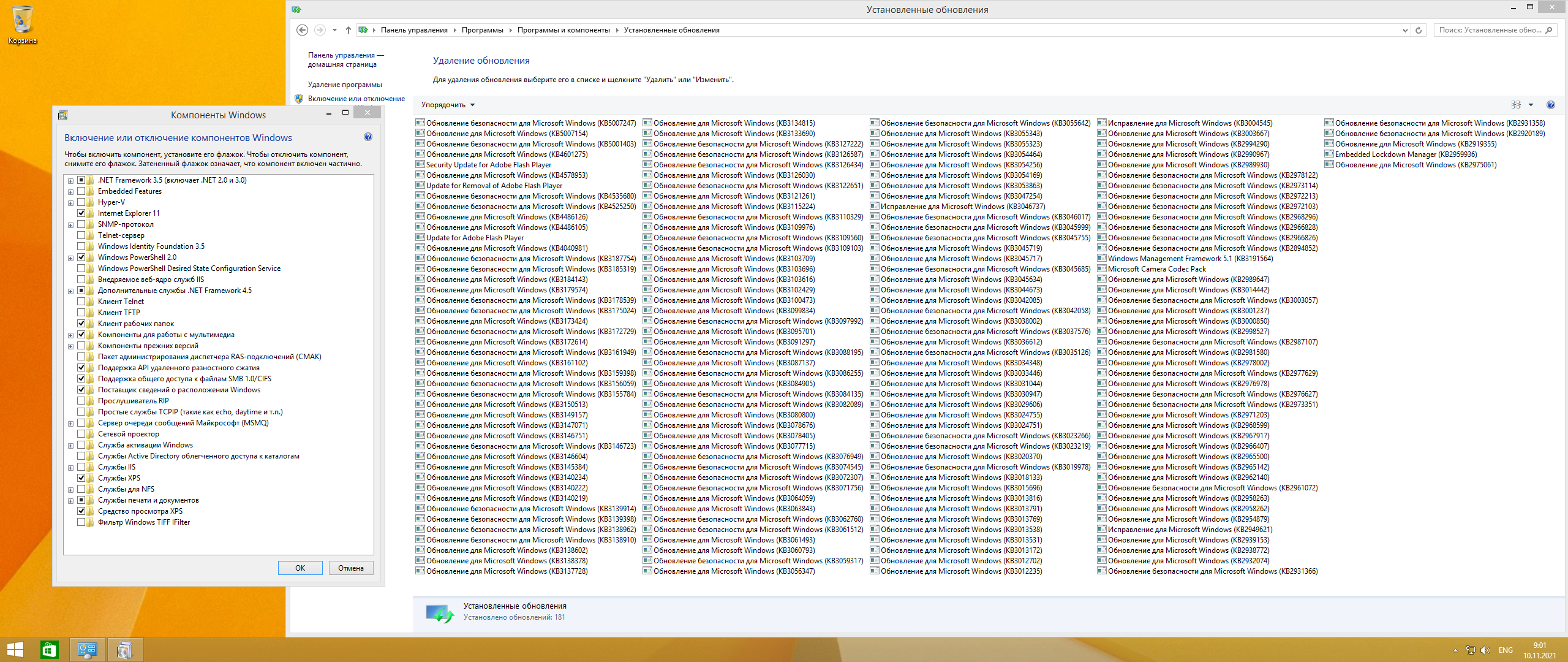Select the KB5007247 update icon
Image resolution: width=1568 pixels, height=662 pixels.
(420, 123)
